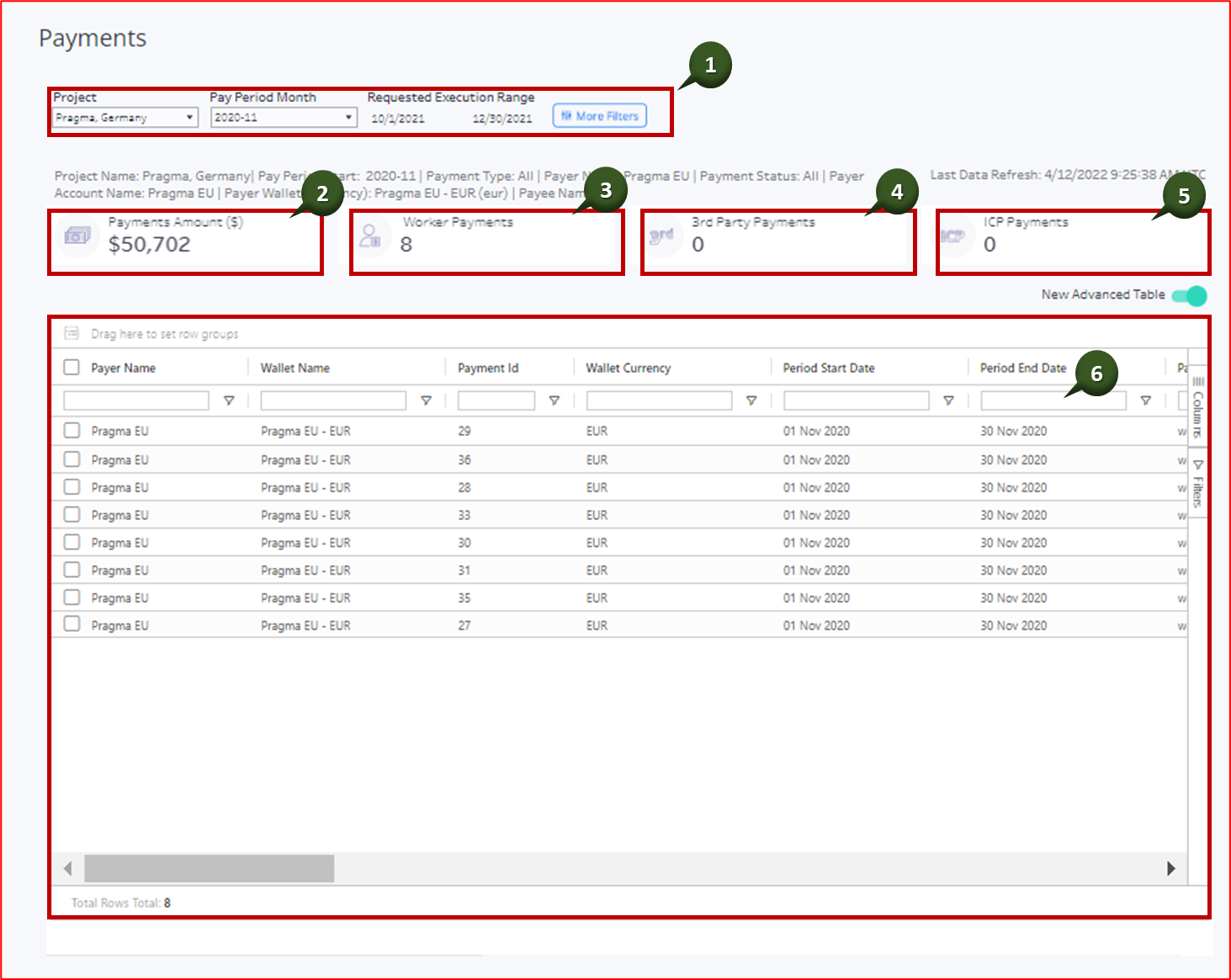
Task: Click the table's right scroll arrow
Action: tap(1173, 866)
